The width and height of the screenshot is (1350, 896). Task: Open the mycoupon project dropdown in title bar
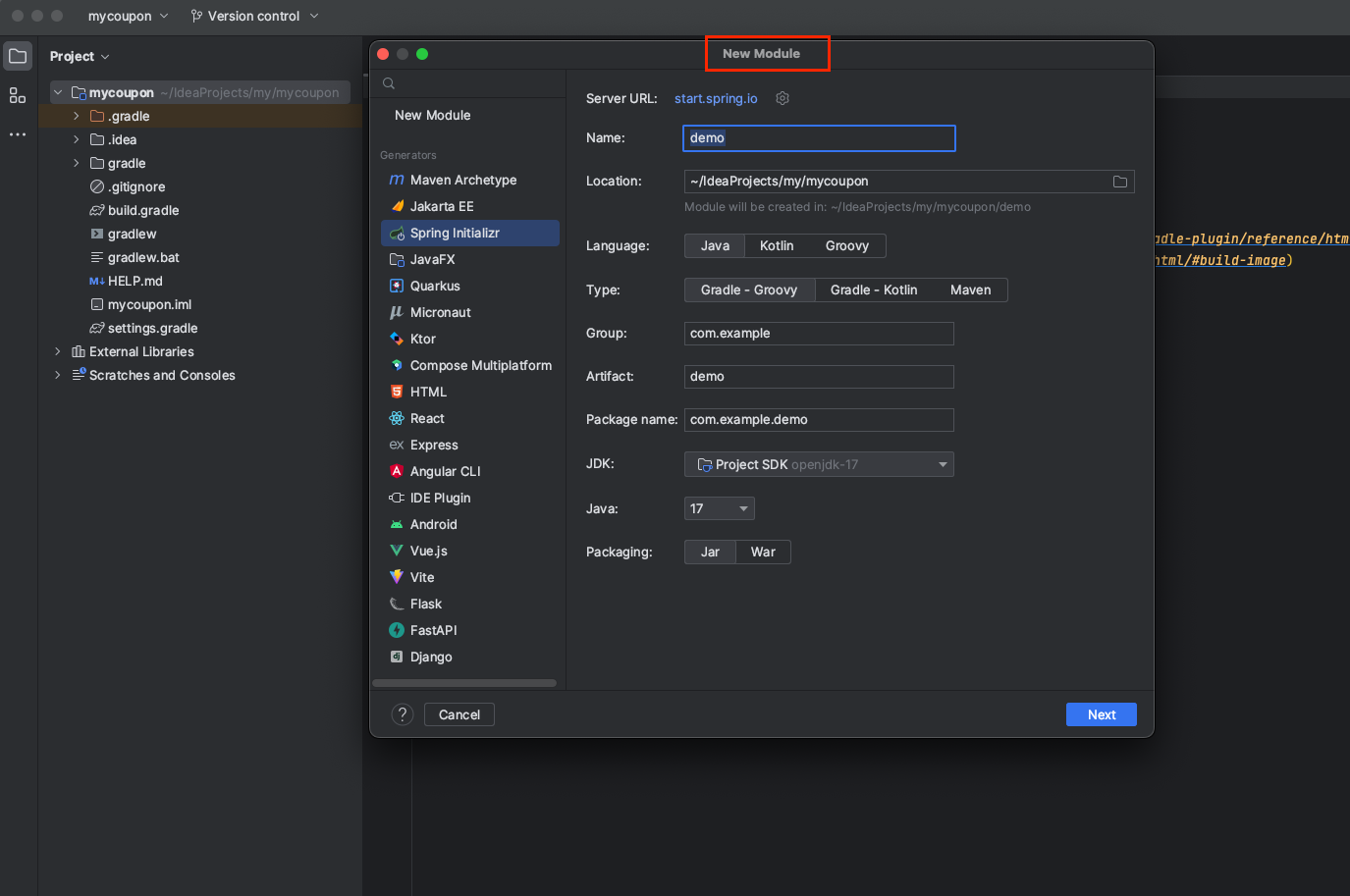click(128, 16)
